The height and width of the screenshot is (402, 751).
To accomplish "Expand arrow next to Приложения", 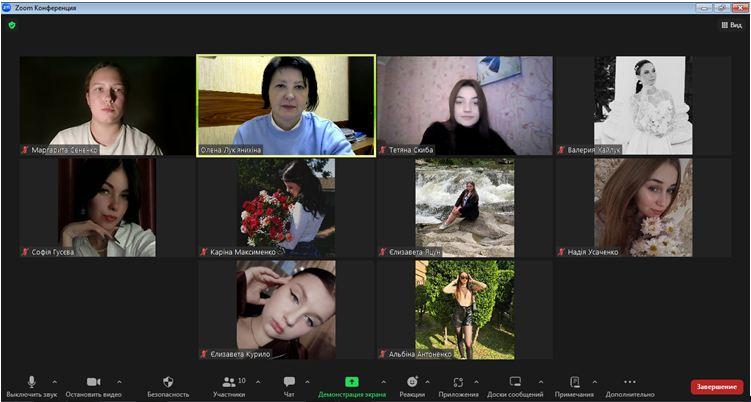I will (x=476, y=382).
